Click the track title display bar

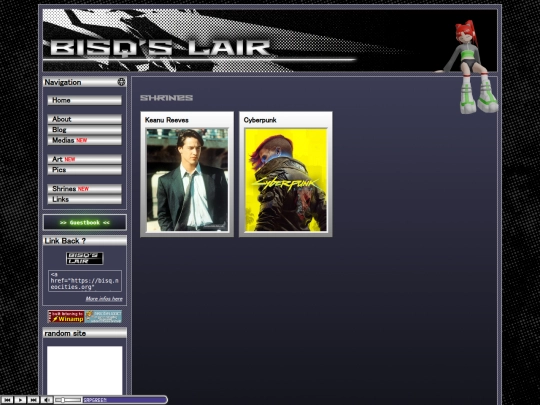coord(125,400)
